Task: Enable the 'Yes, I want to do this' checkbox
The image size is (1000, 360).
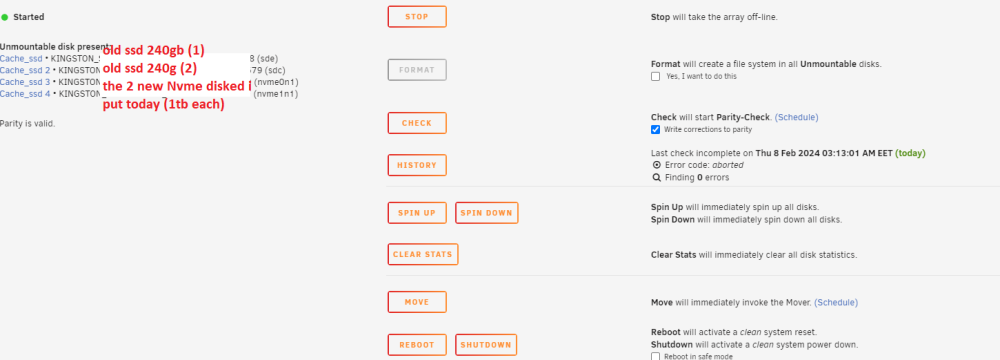Action: coord(656,77)
